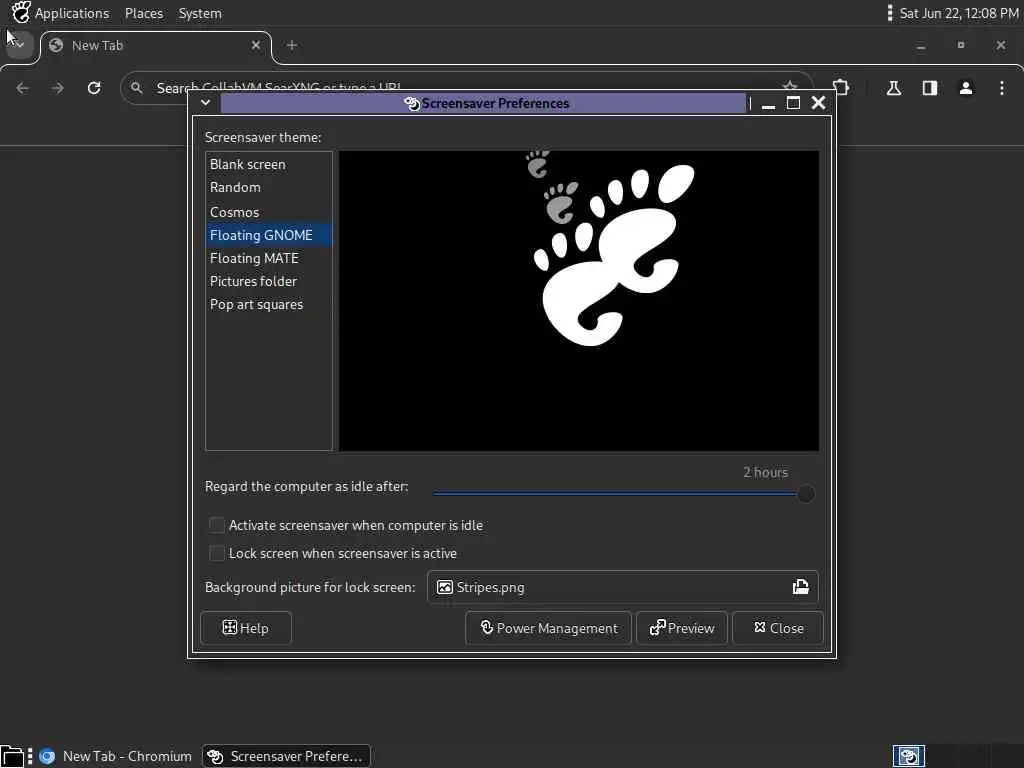Enable Lock screen when screensaver is active
1024x768 pixels.
click(217, 553)
